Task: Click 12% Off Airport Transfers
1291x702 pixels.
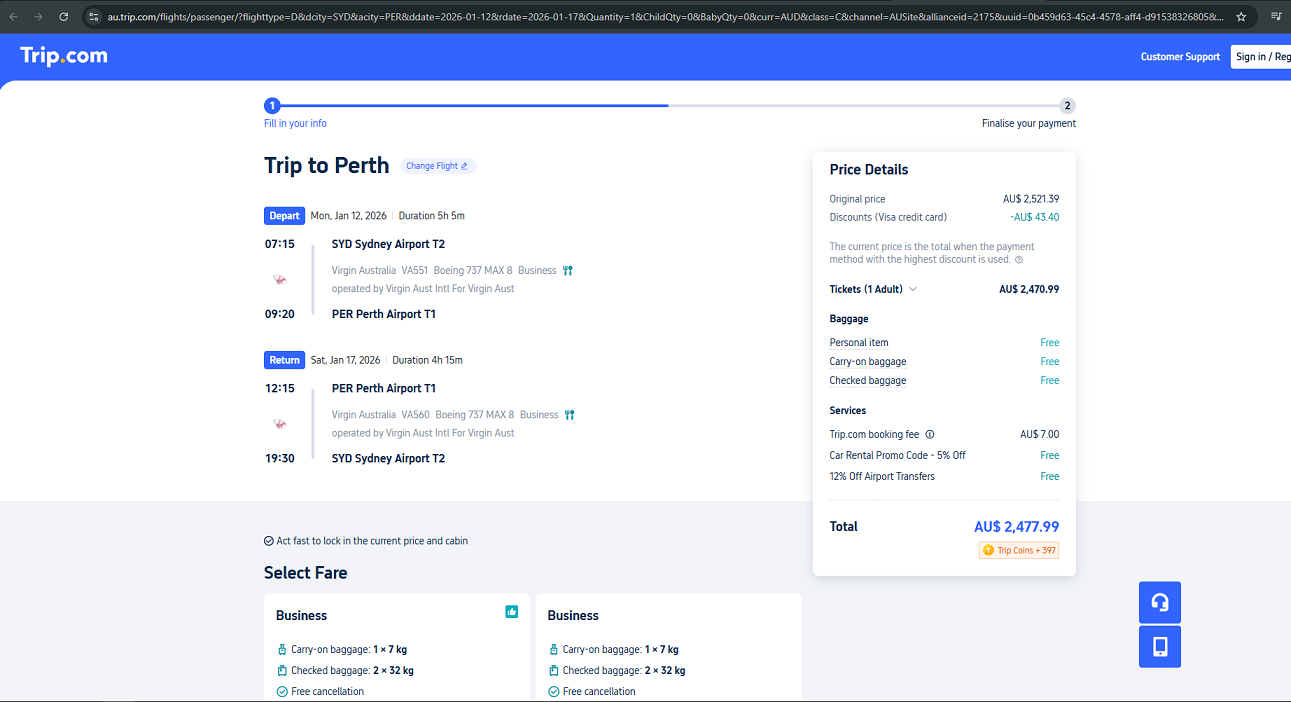Action: 882,477
